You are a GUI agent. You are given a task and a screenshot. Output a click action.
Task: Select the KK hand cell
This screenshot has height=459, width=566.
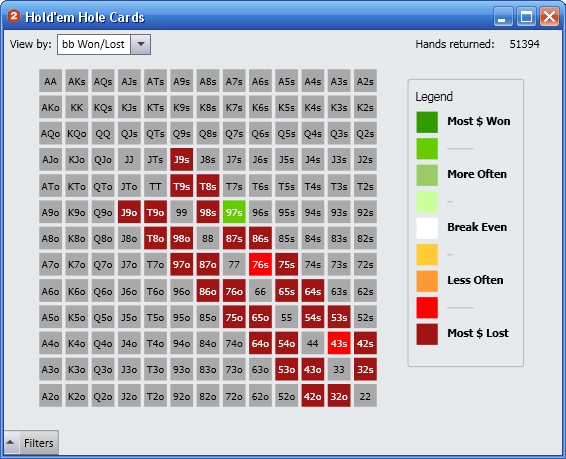click(x=77, y=107)
